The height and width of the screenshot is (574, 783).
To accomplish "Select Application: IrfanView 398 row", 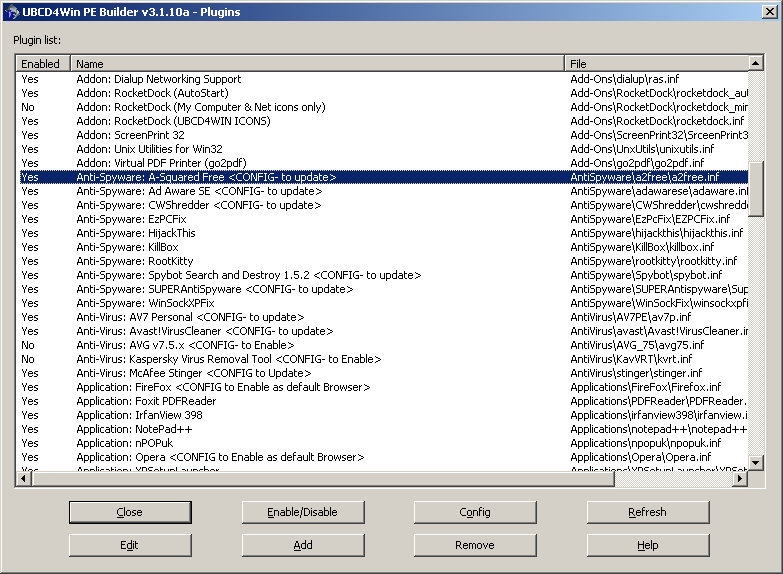I will [x=384, y=415].
